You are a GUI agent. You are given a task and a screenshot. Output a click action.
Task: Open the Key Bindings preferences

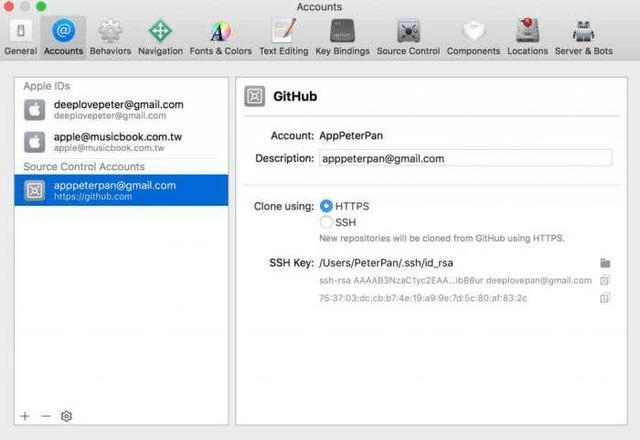tap(342, 38)
